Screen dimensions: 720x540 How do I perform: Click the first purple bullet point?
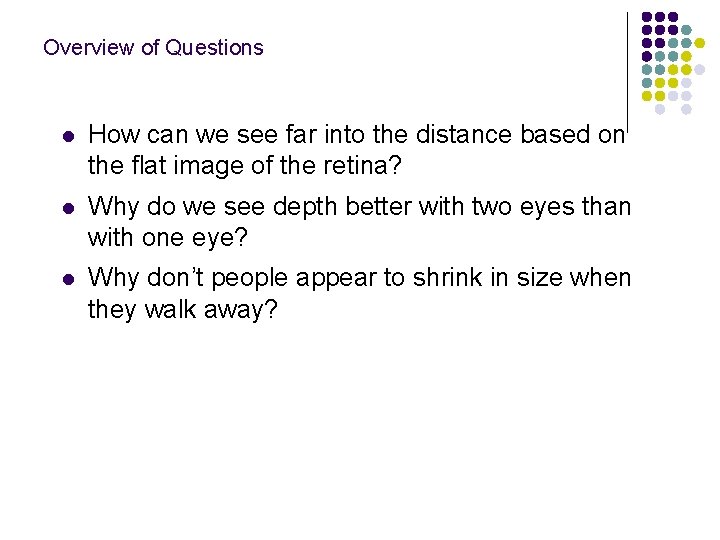68,136
